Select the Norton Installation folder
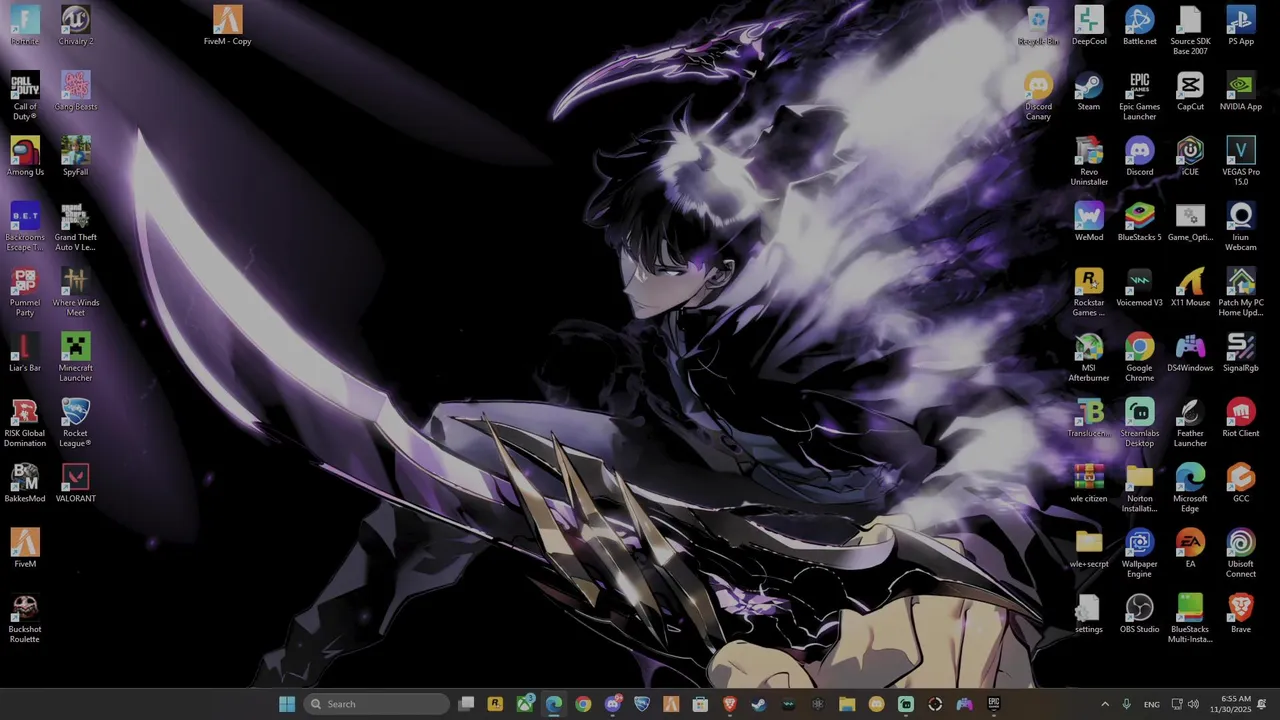Screen dimensions: 1280x720 [1140, 487]
